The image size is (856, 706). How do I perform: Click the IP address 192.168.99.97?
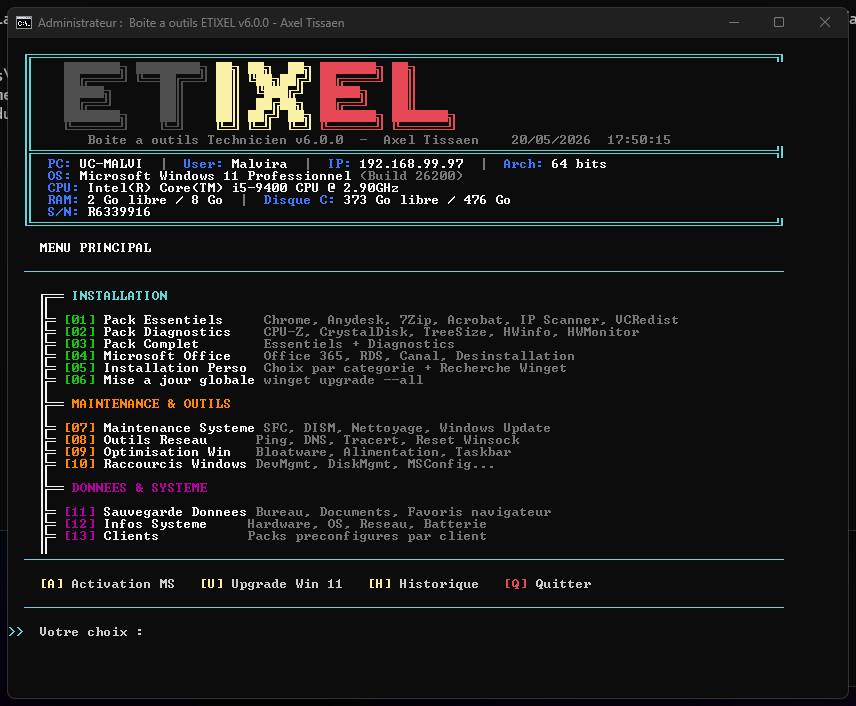point(411,164)
